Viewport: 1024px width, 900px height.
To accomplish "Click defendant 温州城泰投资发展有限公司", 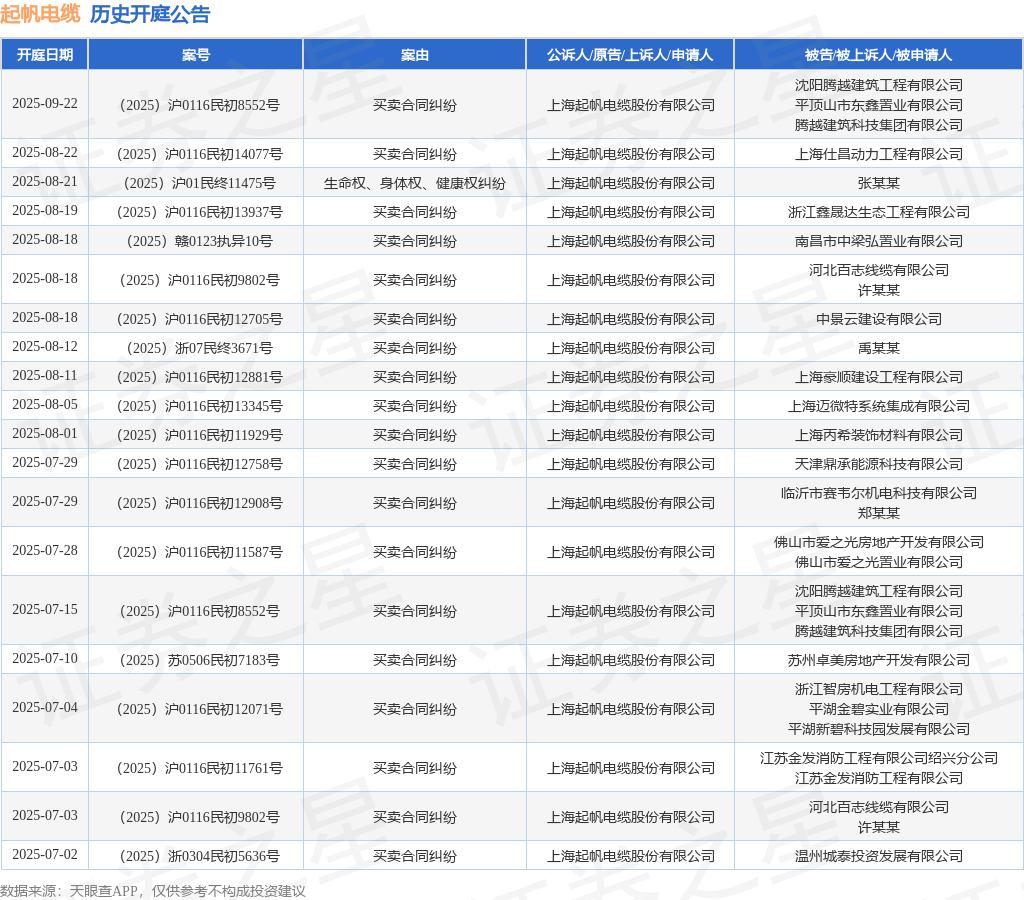I will pos(878,857).
